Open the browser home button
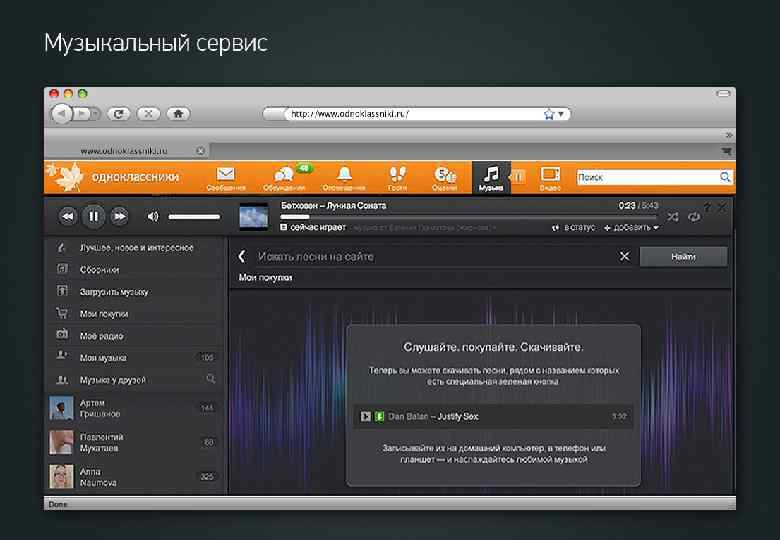 178,114
